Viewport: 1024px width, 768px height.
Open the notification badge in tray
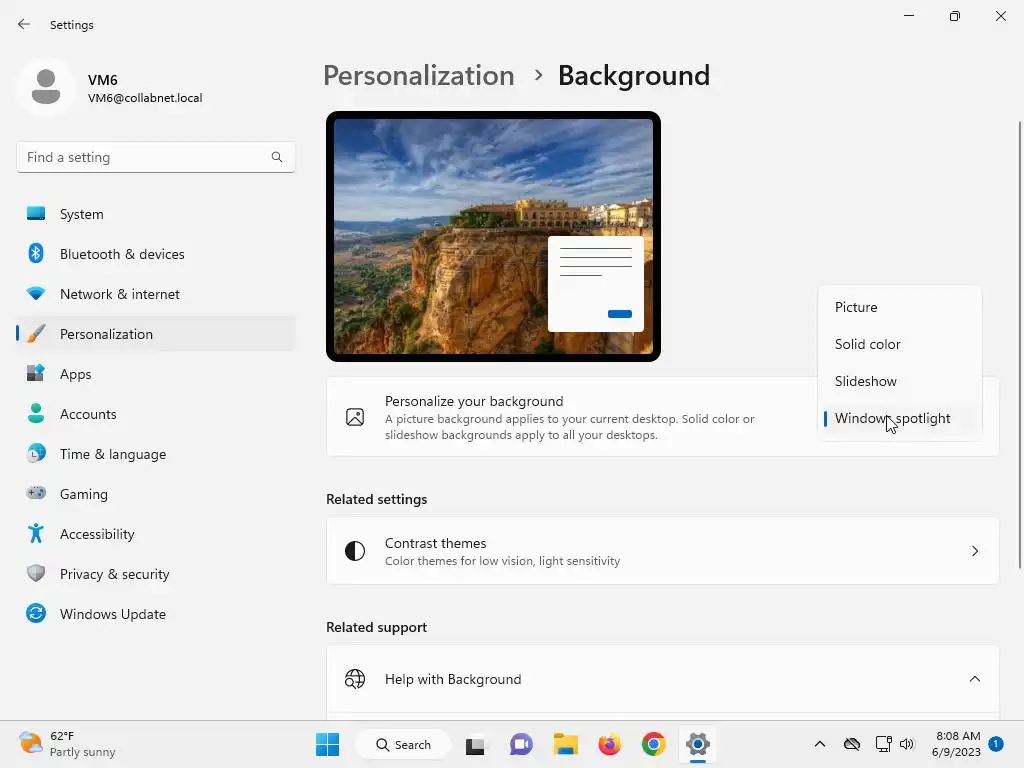[996, 744]
